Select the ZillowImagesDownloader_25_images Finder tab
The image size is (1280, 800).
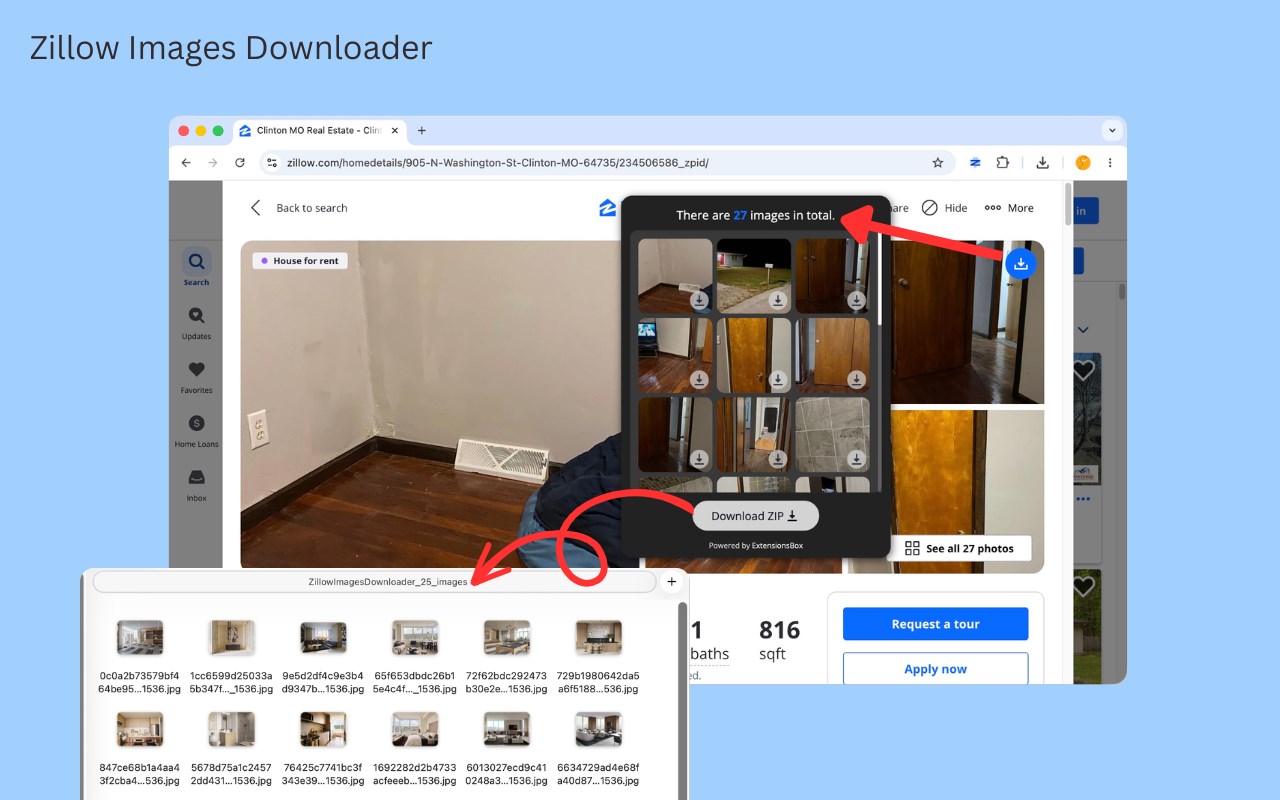(375, 581)
